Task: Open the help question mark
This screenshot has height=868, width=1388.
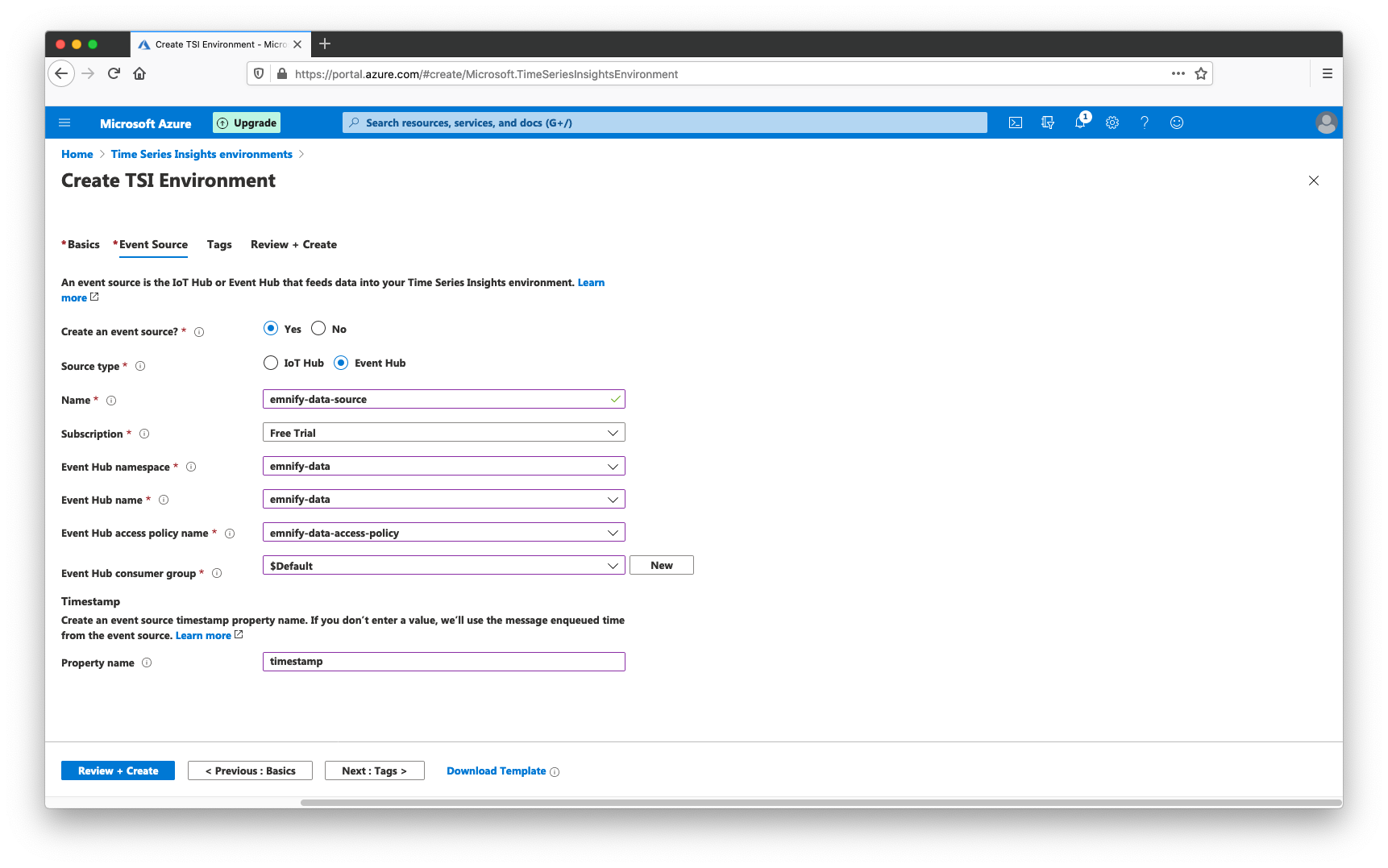Action: point(1145,123)
